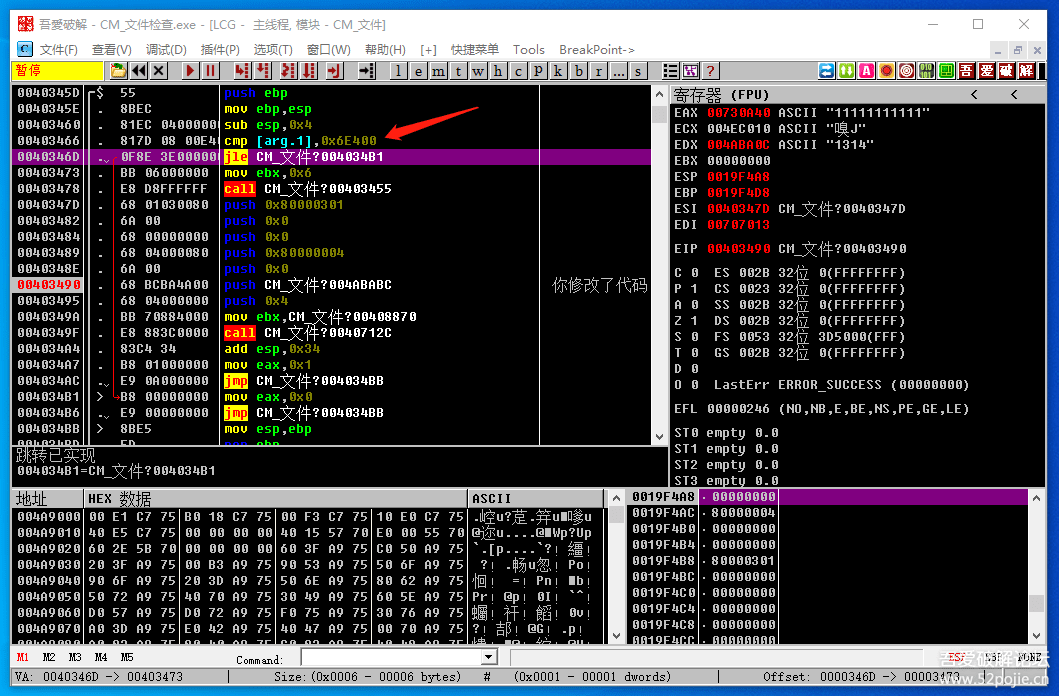Open the BreakPoint-> menu
This screenshot has width=1059, height=696.
point(596,49)
